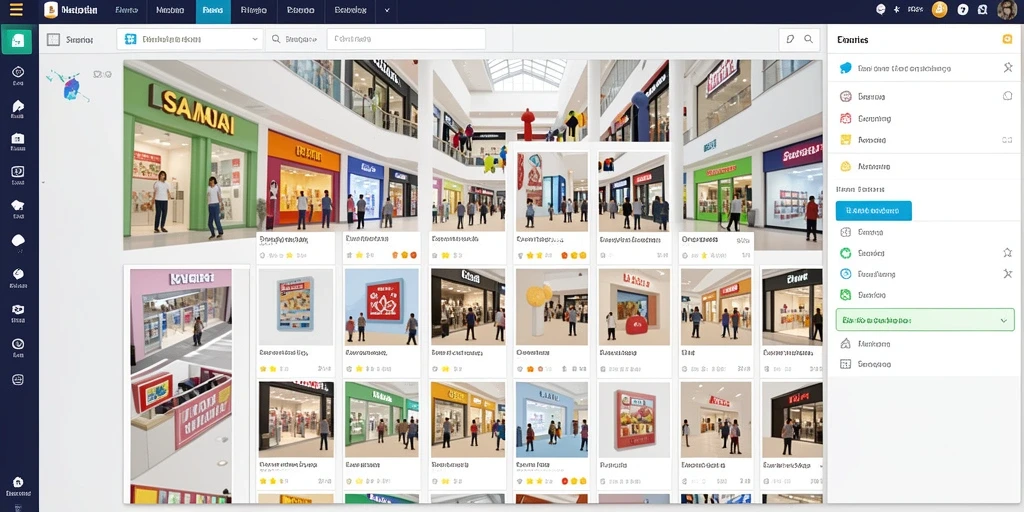This screenshot has height=512, width=1024.
Task: Open the green storefront thumbnail in third row
Action: (x=381, y=419)
